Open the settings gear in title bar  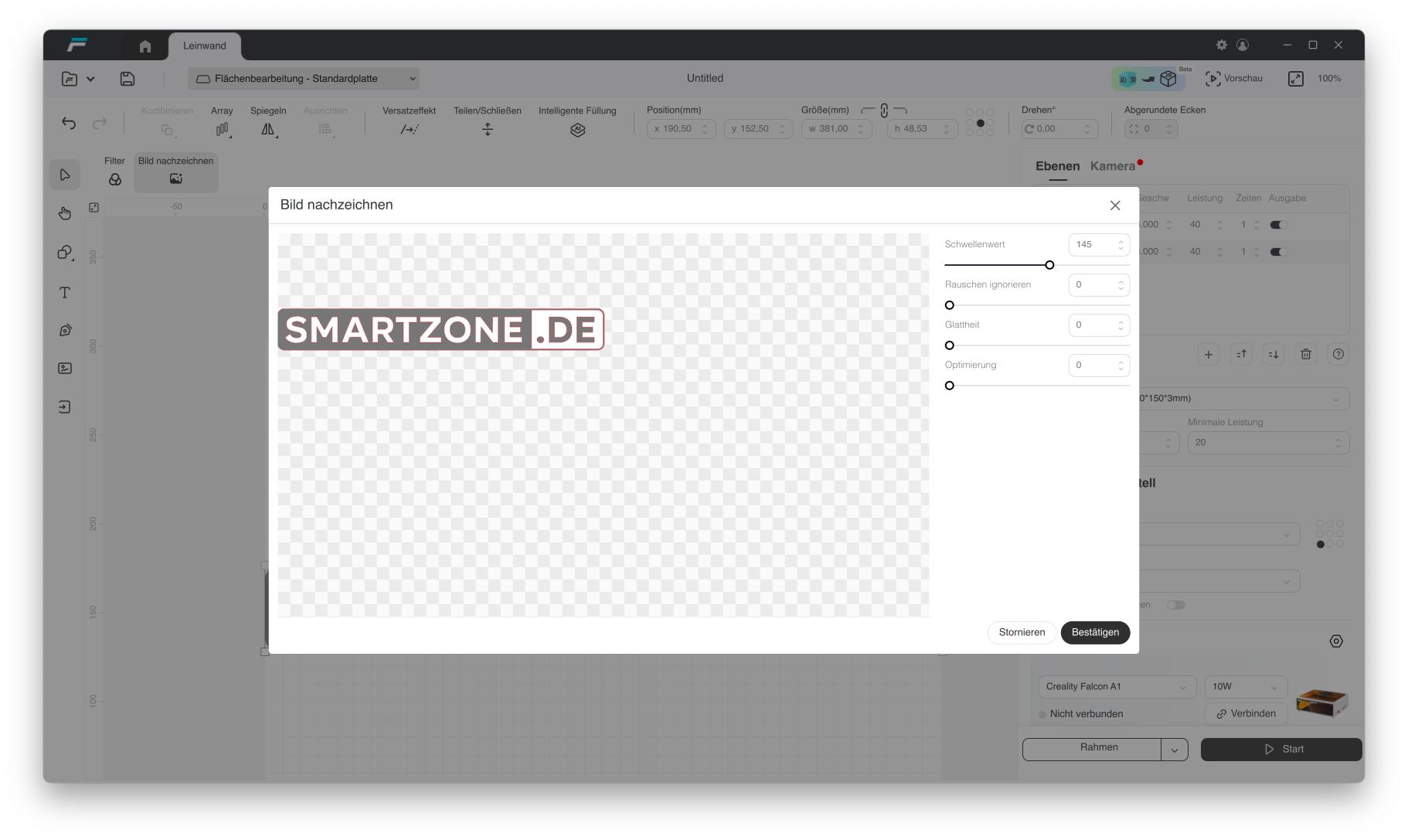pyautogui.click(x=1222, y=45)
